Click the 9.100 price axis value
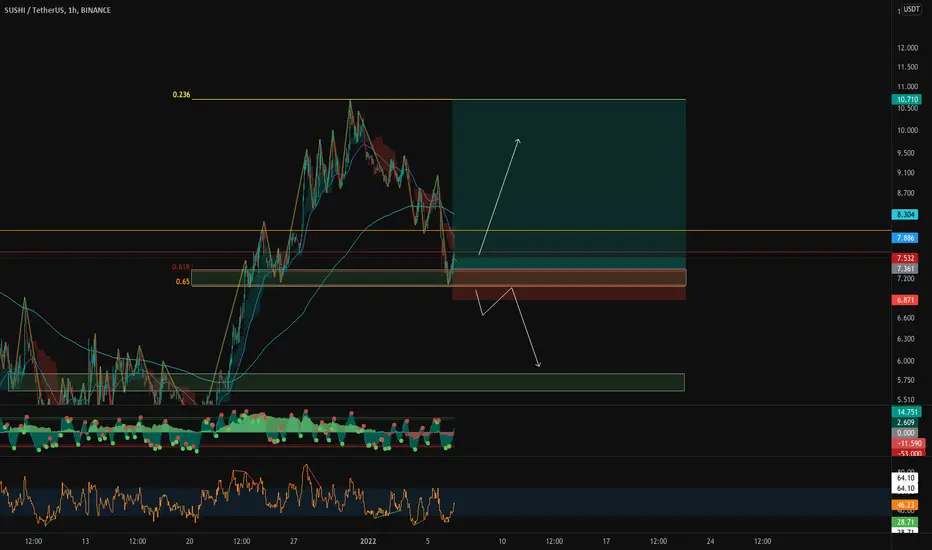The width and height of the screenshot is (932, 550). coord(906,173)
